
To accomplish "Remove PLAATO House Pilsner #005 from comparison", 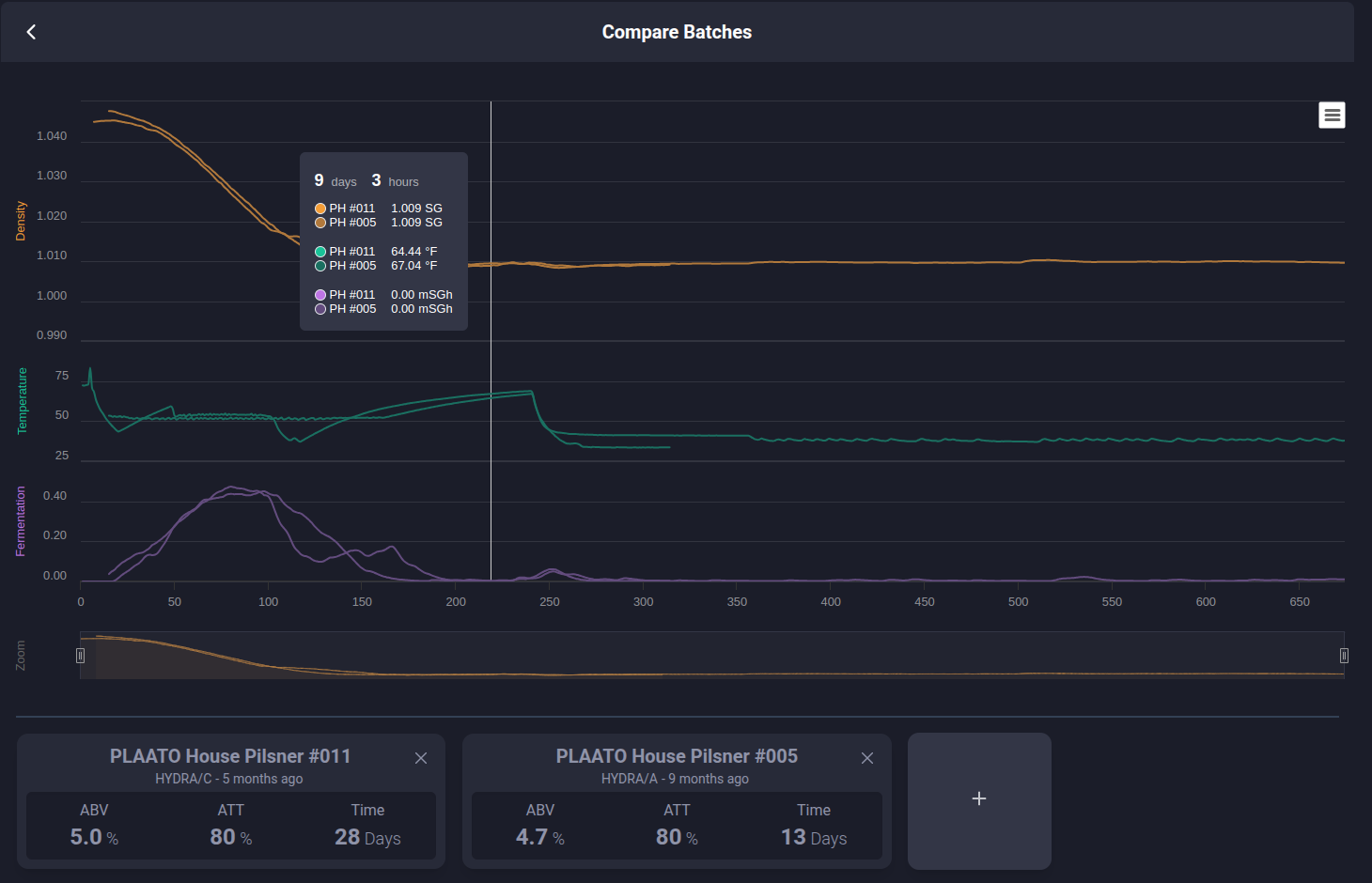I will pyautogui.click(x=867, y=758).
